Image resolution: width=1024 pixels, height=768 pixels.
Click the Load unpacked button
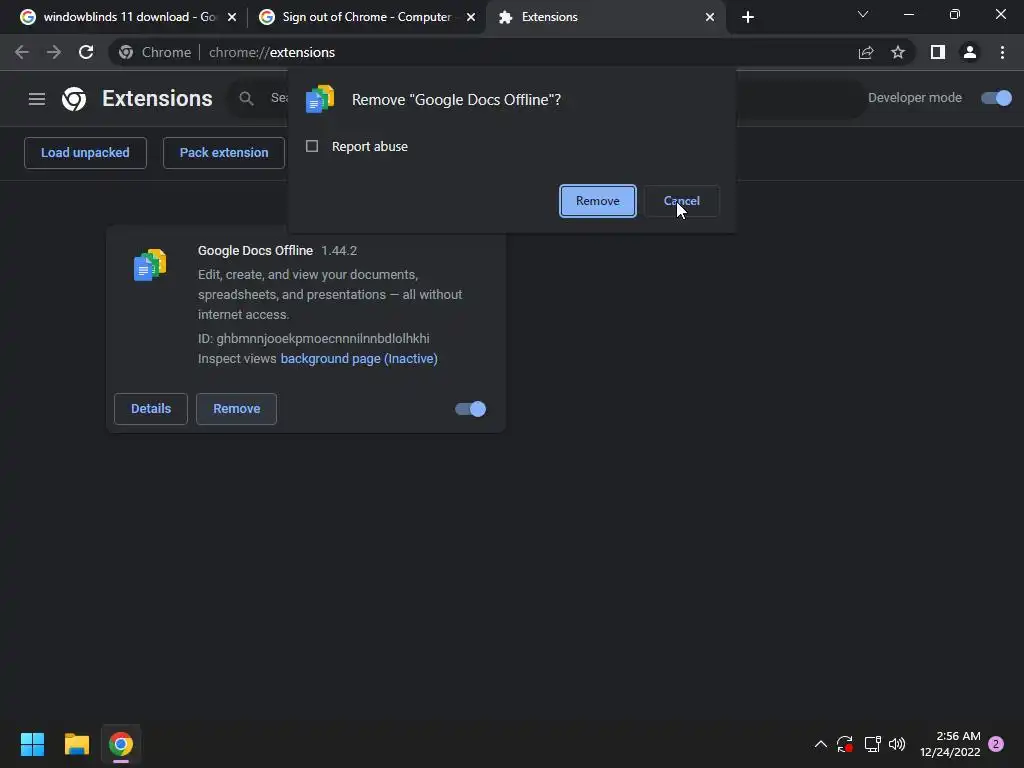tap(85, 153)
